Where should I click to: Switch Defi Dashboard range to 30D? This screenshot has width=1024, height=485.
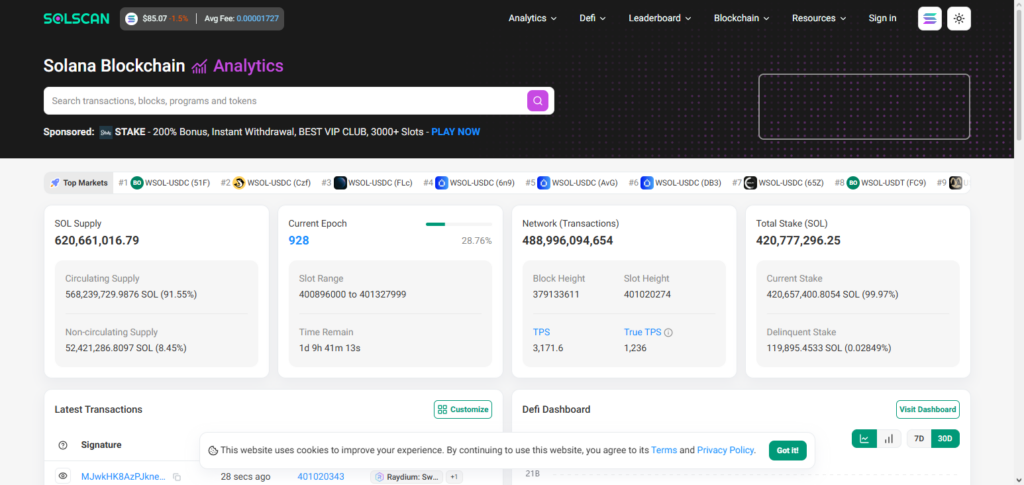(945, 439)
